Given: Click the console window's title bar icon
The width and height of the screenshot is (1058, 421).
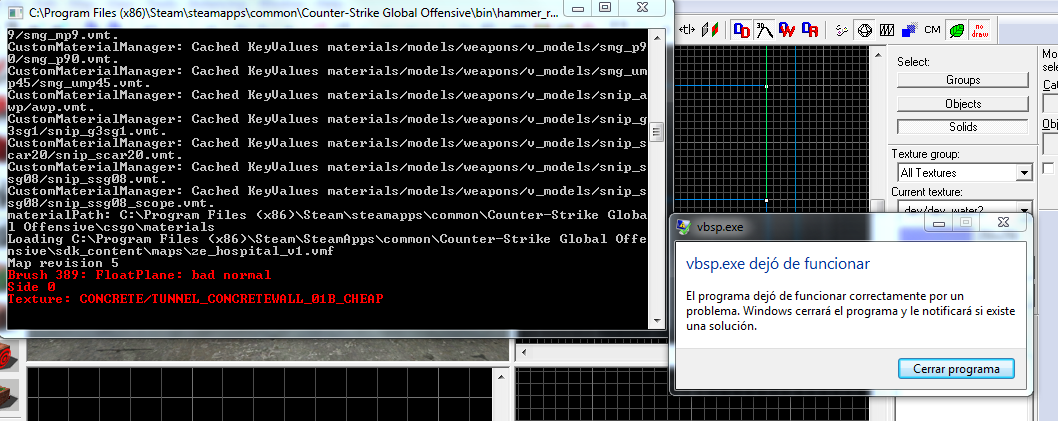Looking at the screenshot, I should (x=16, y=11).
